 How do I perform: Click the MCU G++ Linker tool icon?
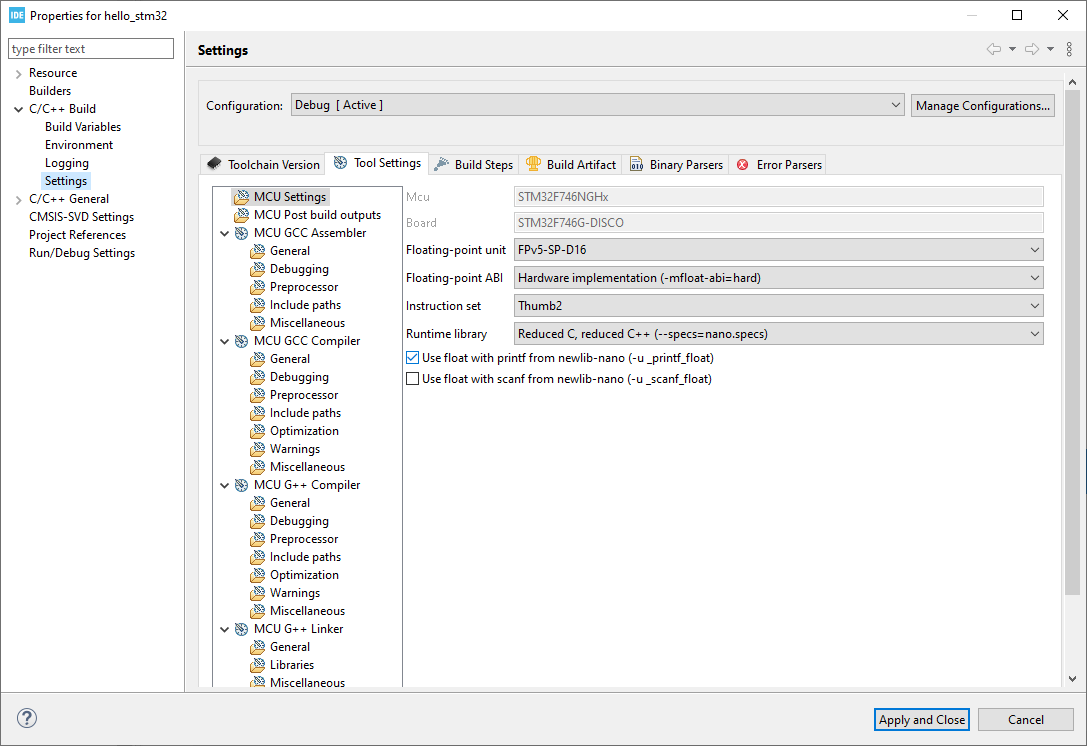[241, 629]
